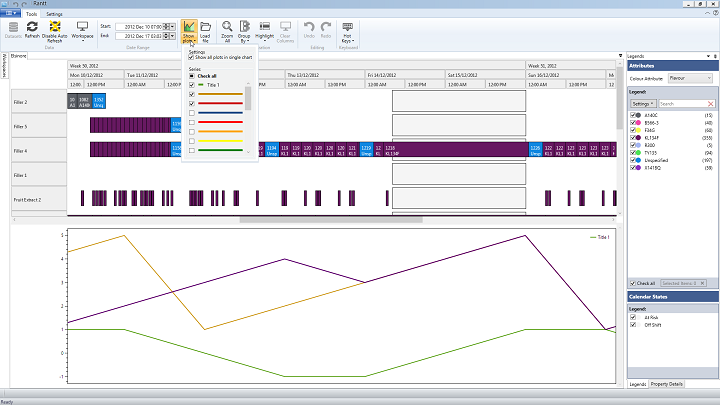The image size is (720, 405).
Task: Expand the legend Settings dropdown
Action: click(642, 103)
